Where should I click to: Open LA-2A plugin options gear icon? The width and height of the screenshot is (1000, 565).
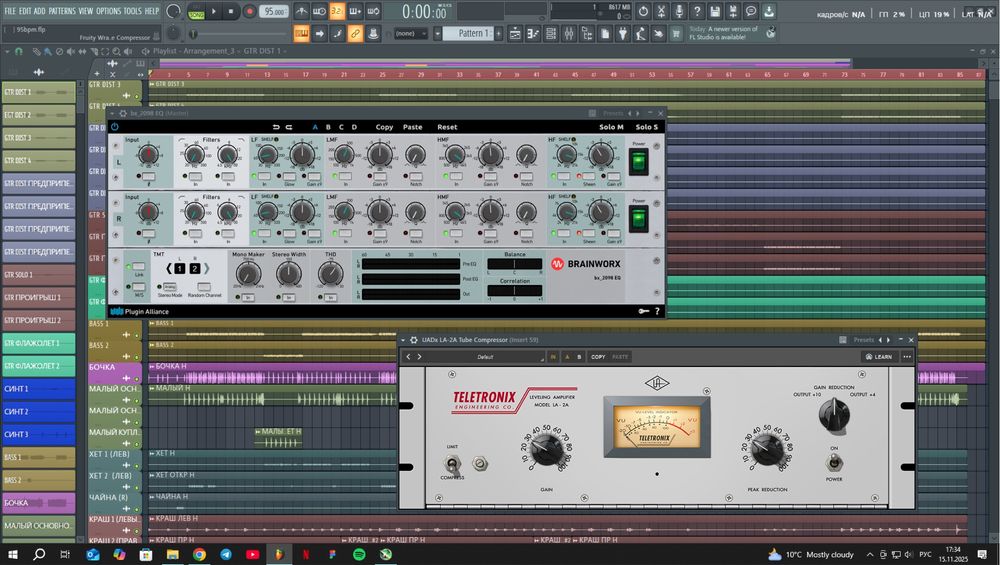pos(414,340)
